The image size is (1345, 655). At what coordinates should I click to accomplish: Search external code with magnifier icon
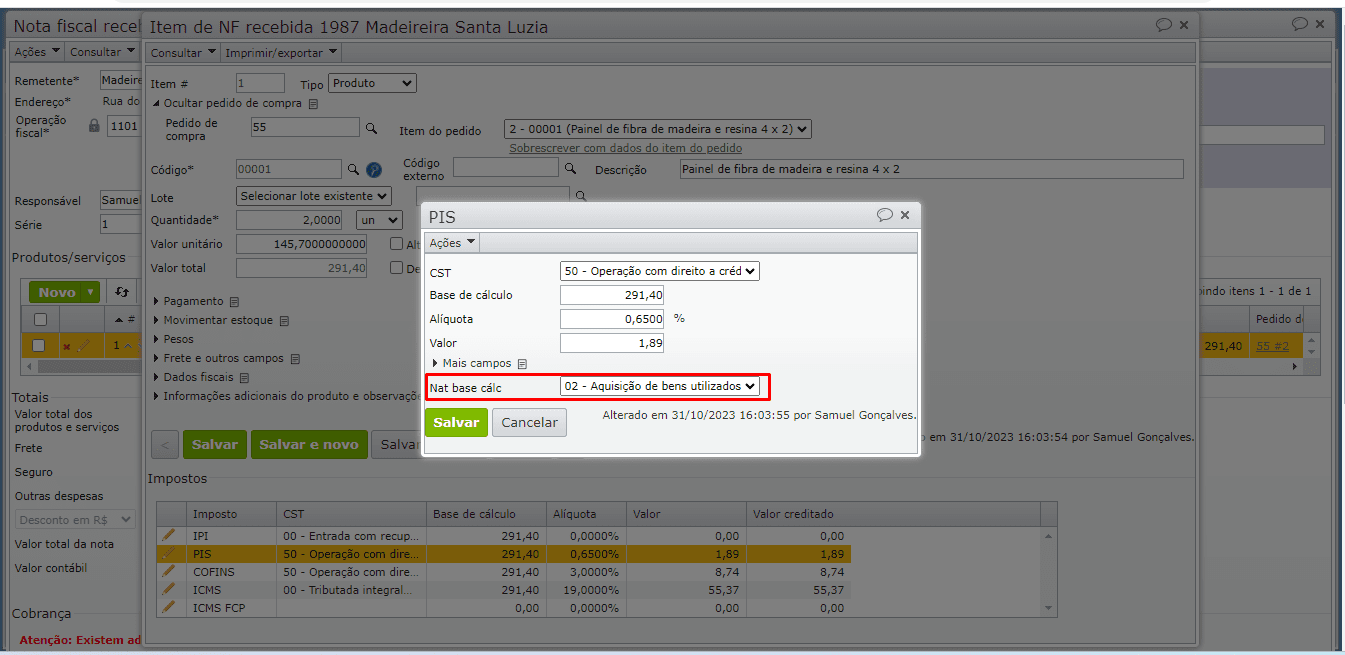(571, 169)
